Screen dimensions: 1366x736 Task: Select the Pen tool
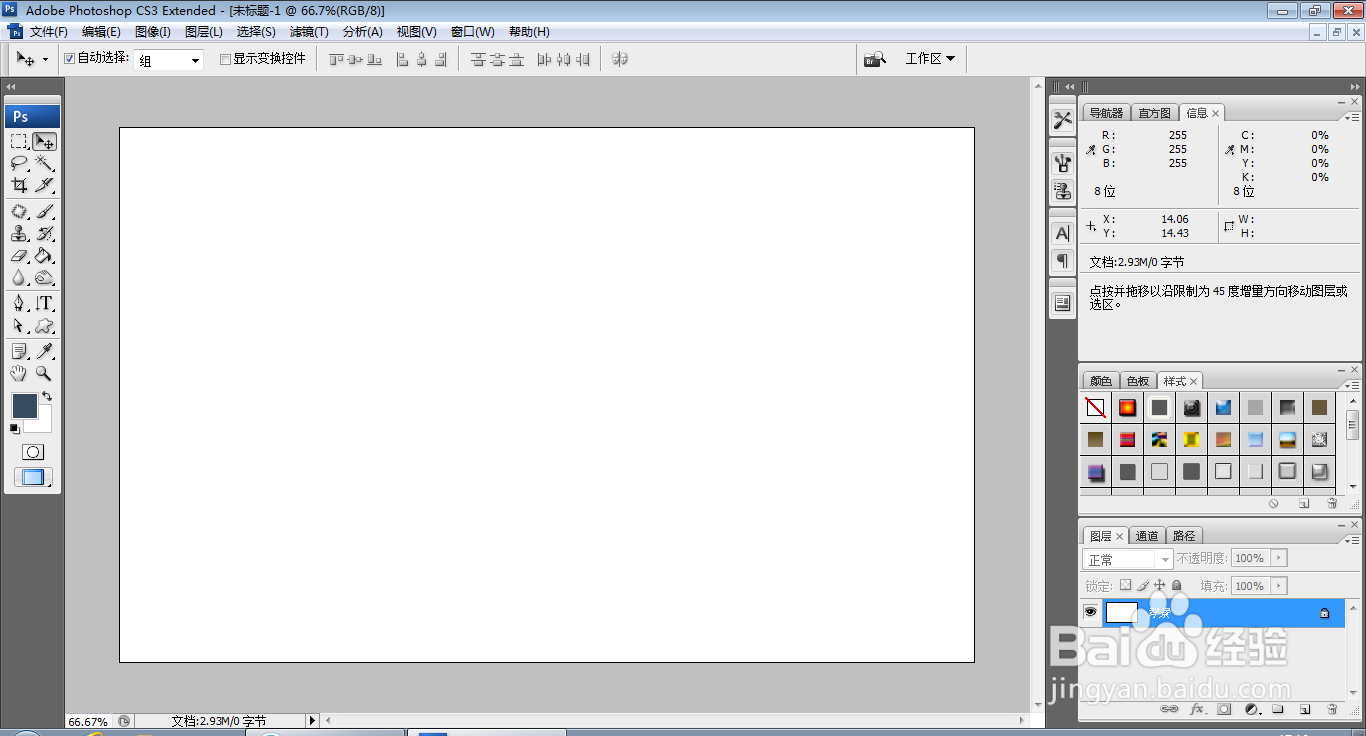tap(19, 303)
